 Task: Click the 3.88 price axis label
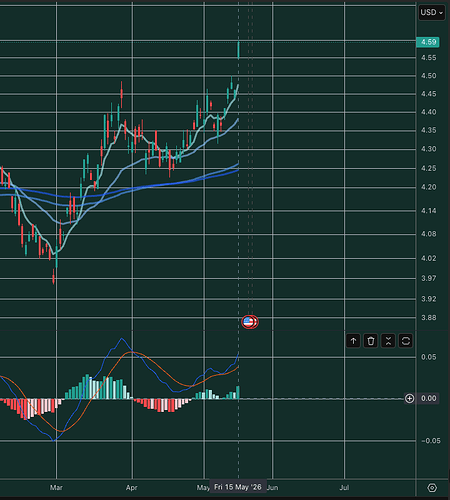click(x=428, y=318)
